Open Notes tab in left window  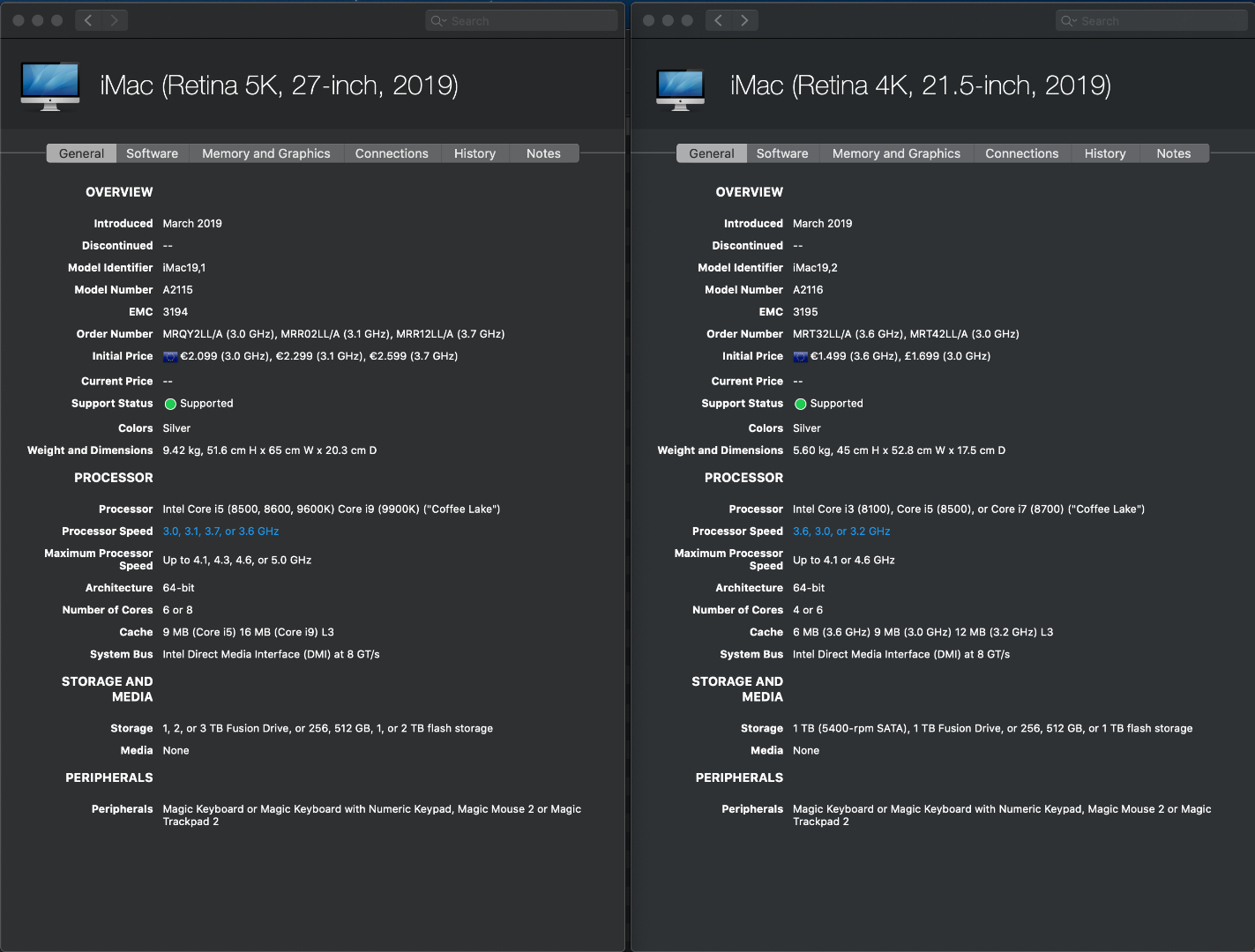coord(543,153)
